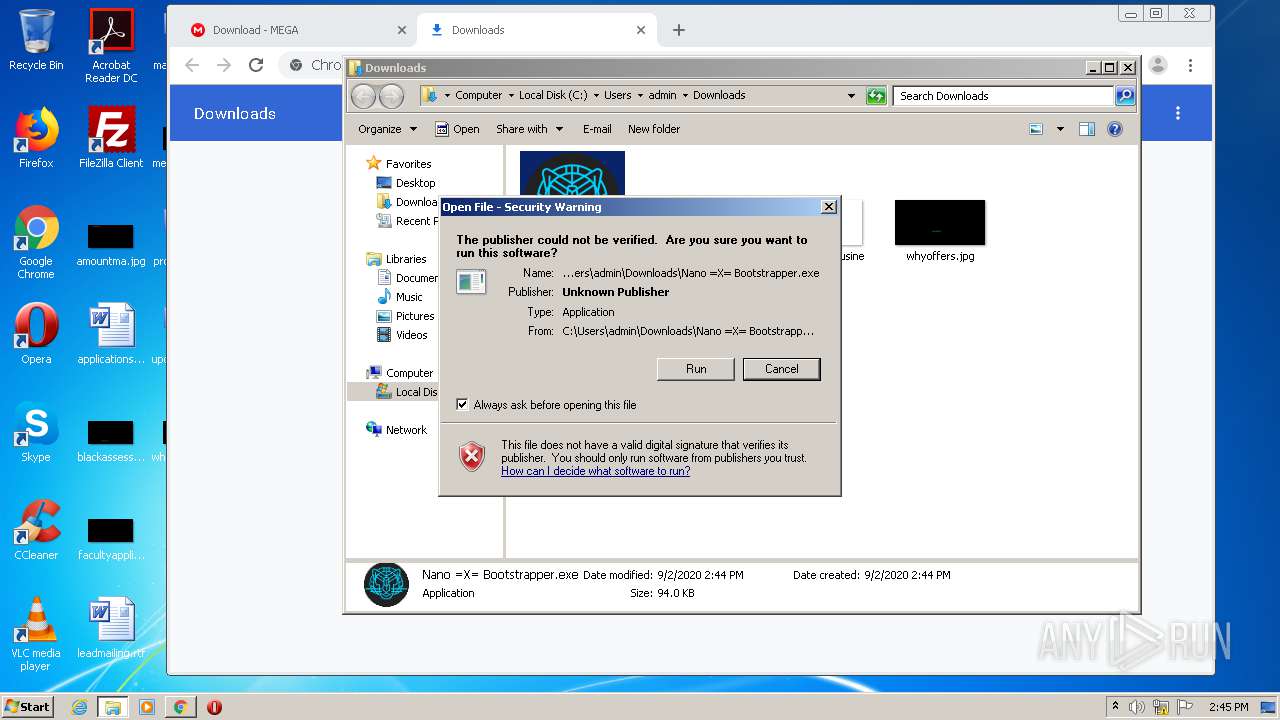Open Chrome taskbar icon
The image size is (1280, 720).
point(180,707)
